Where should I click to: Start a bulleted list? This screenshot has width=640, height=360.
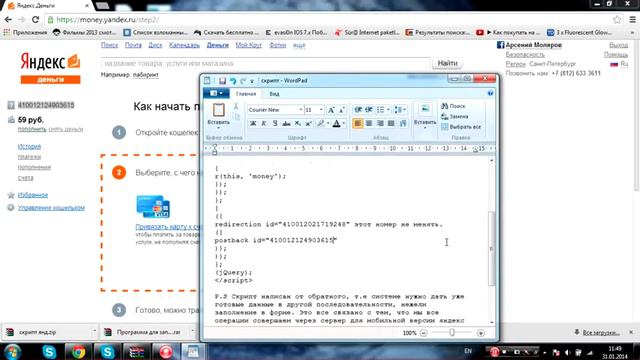380,109
